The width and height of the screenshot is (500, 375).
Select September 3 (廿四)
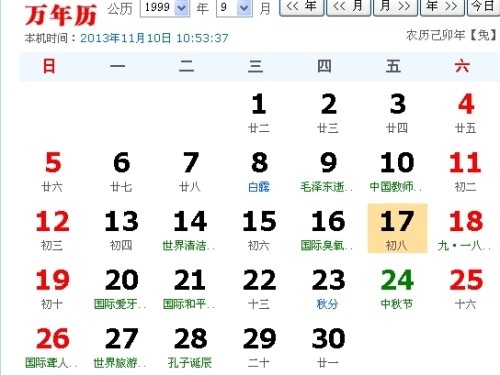point(397,113)
